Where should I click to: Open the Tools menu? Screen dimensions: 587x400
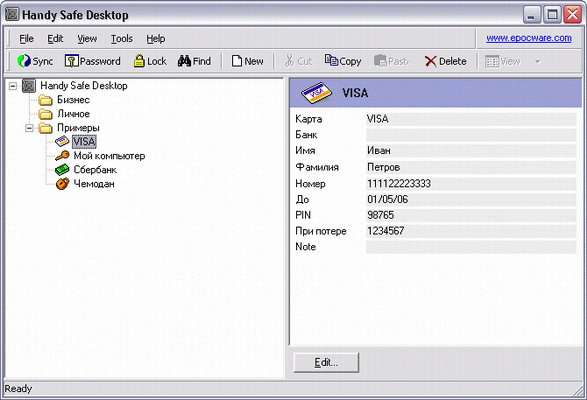pos(122,39)
